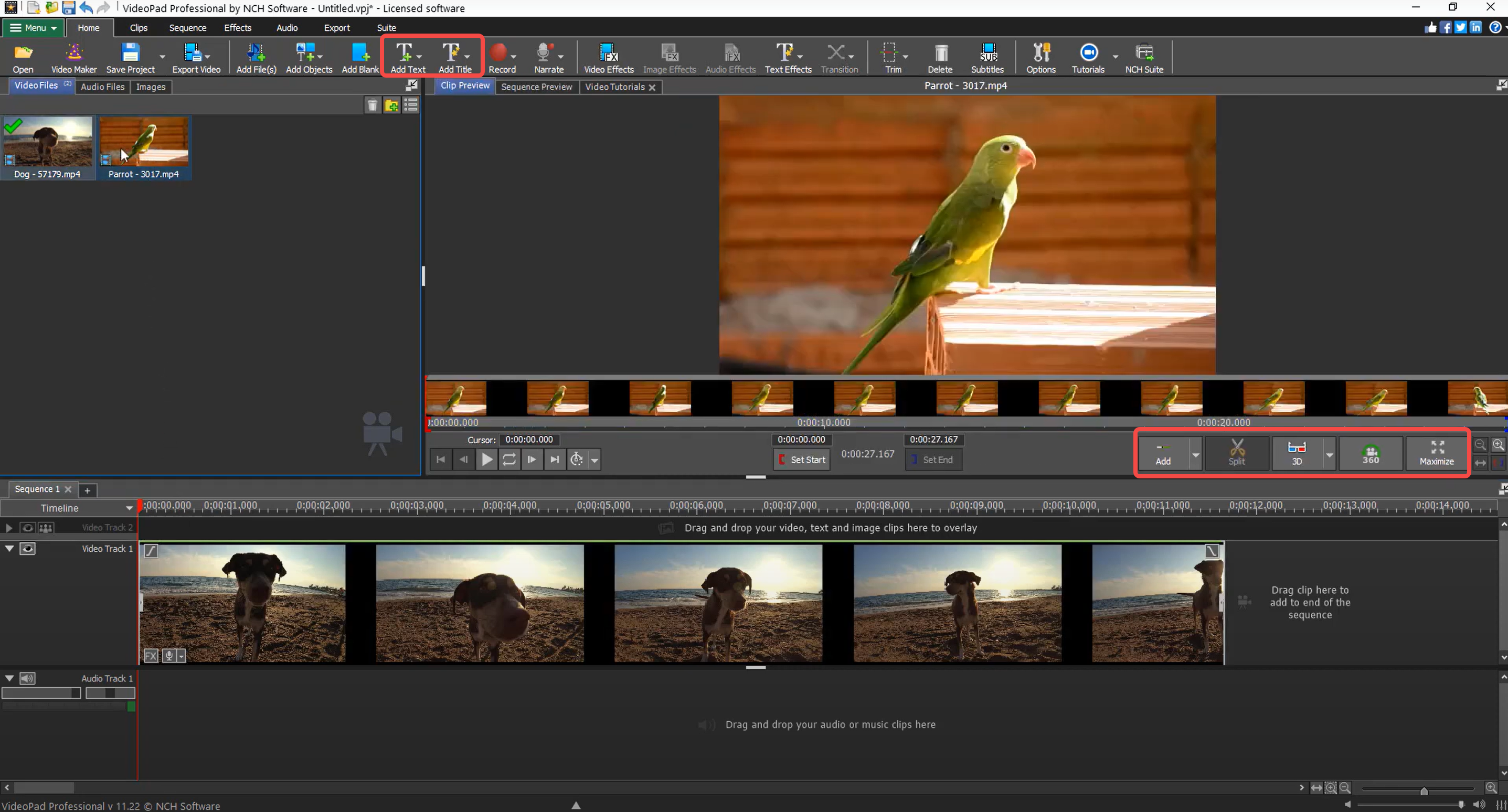Click the Set Start button
Screen dimensions: 1508x812
coord(801,459)
